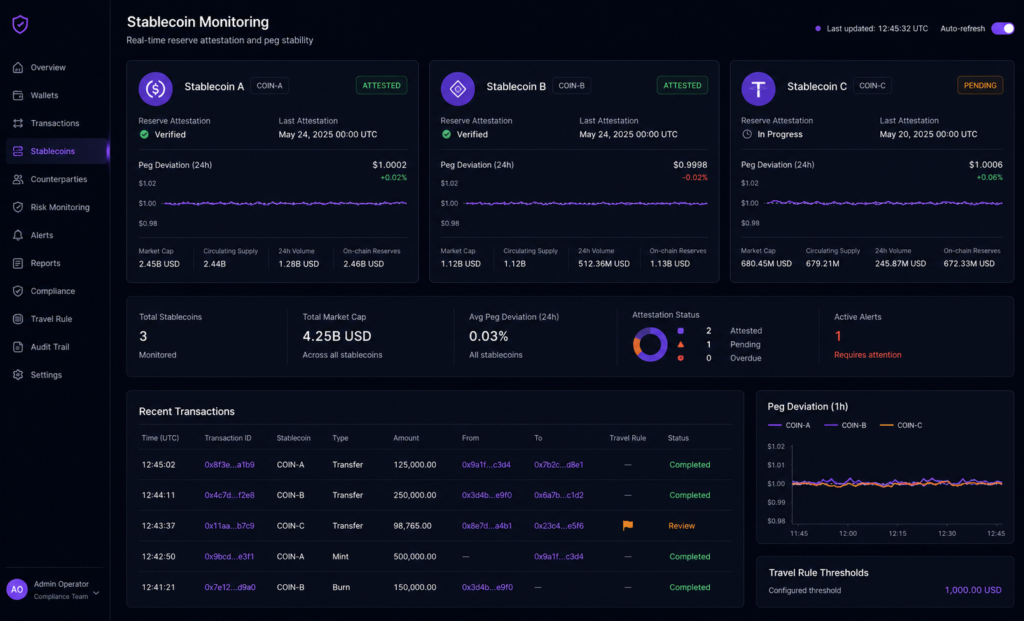Click the 500,000.00 mint amount
Image resolution: width=1024 pixels, height=621 pixels.
pyautogui.click(x=415, y=556)
